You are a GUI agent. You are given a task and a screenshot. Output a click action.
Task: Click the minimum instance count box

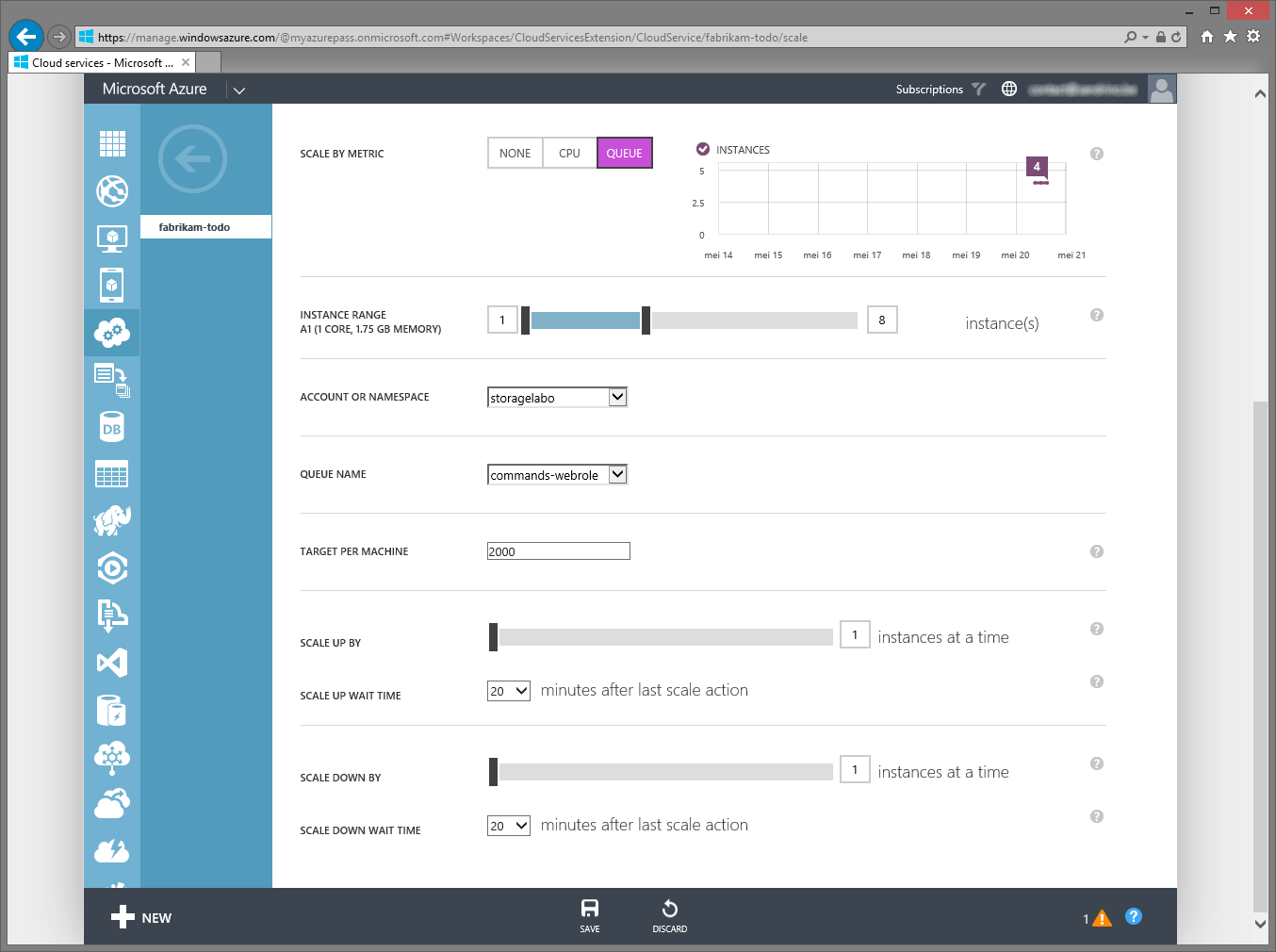point(502,320)
